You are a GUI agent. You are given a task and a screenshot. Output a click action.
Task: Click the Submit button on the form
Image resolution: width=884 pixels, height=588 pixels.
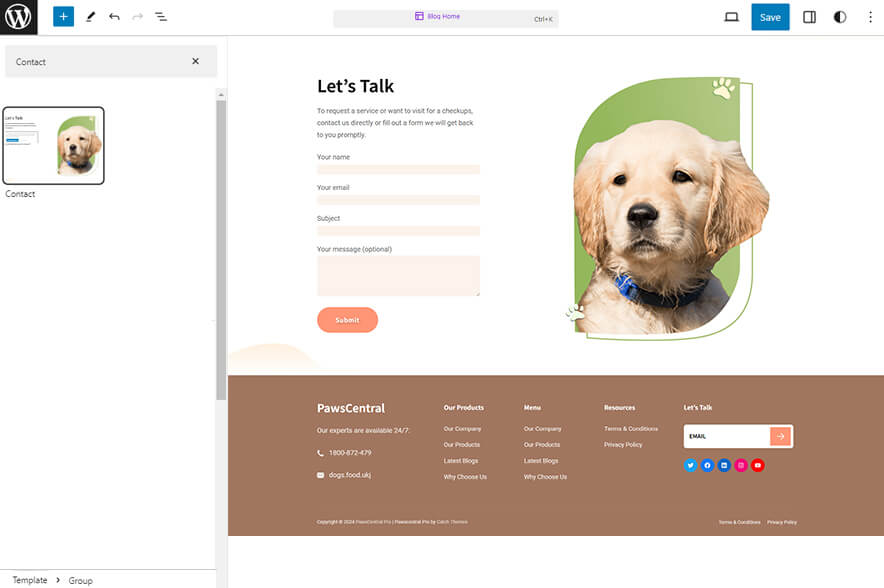347,319
